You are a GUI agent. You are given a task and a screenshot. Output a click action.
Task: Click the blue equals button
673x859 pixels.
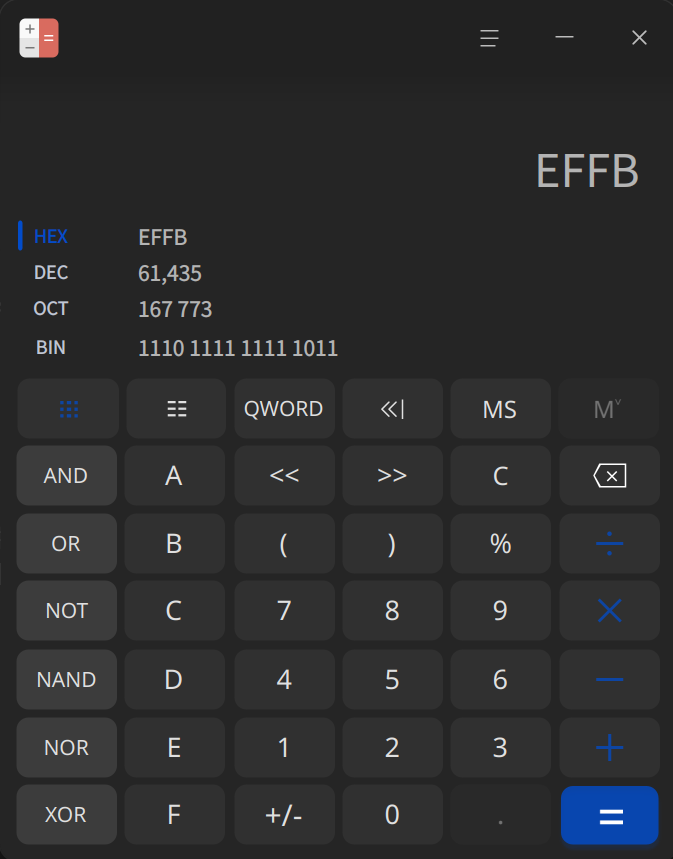coord(609,815)
